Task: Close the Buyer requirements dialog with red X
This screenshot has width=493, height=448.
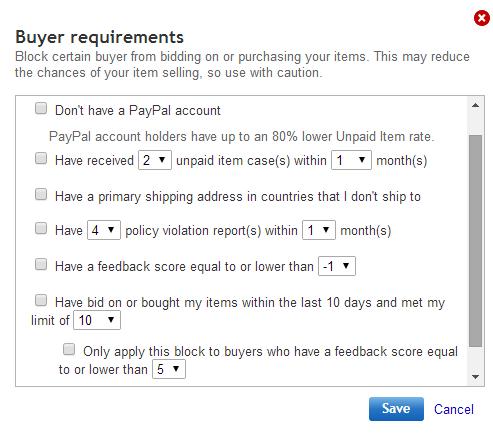Action: point(482,18)
